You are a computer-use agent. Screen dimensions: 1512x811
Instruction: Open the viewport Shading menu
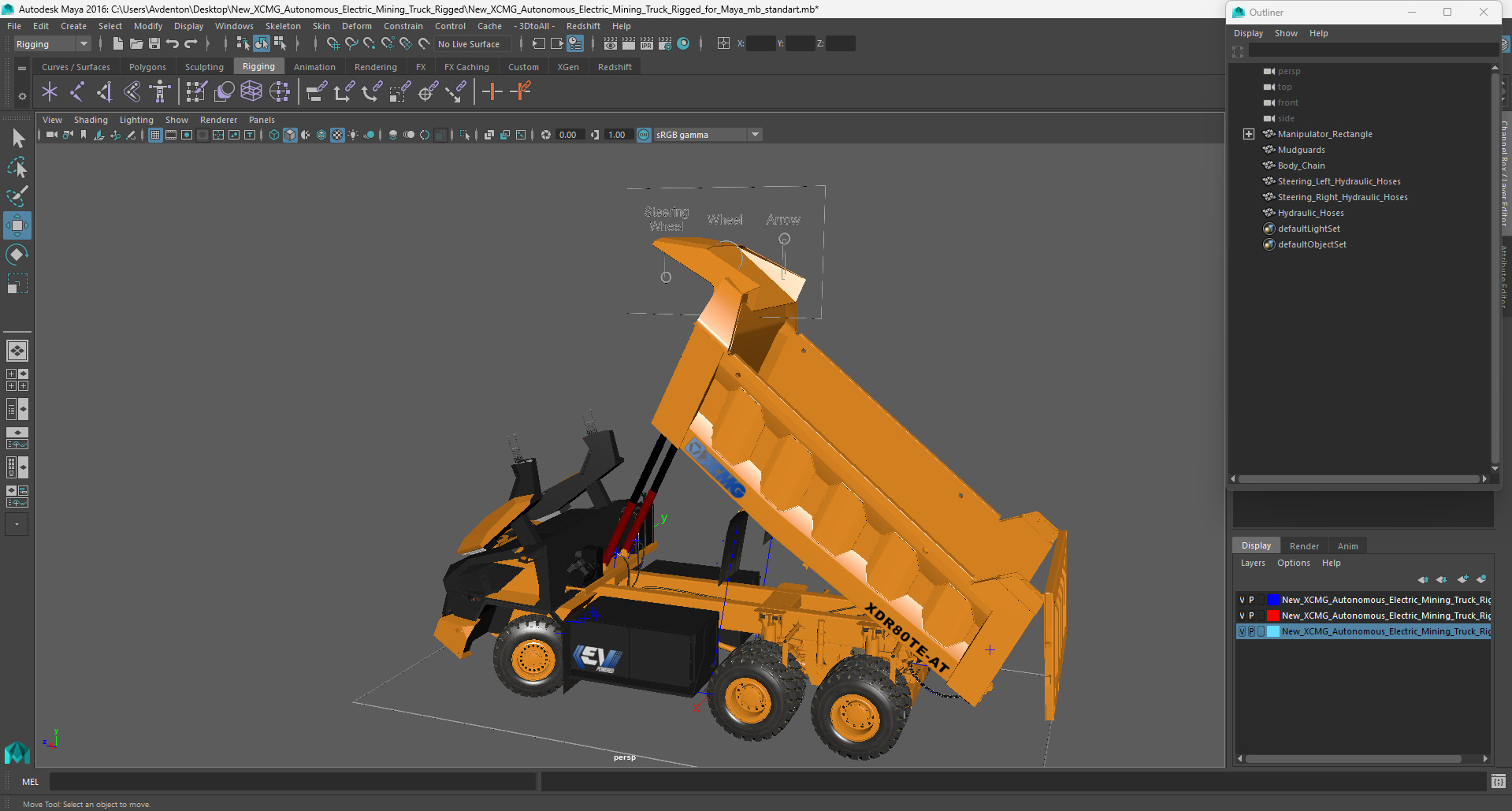point(91,120)
